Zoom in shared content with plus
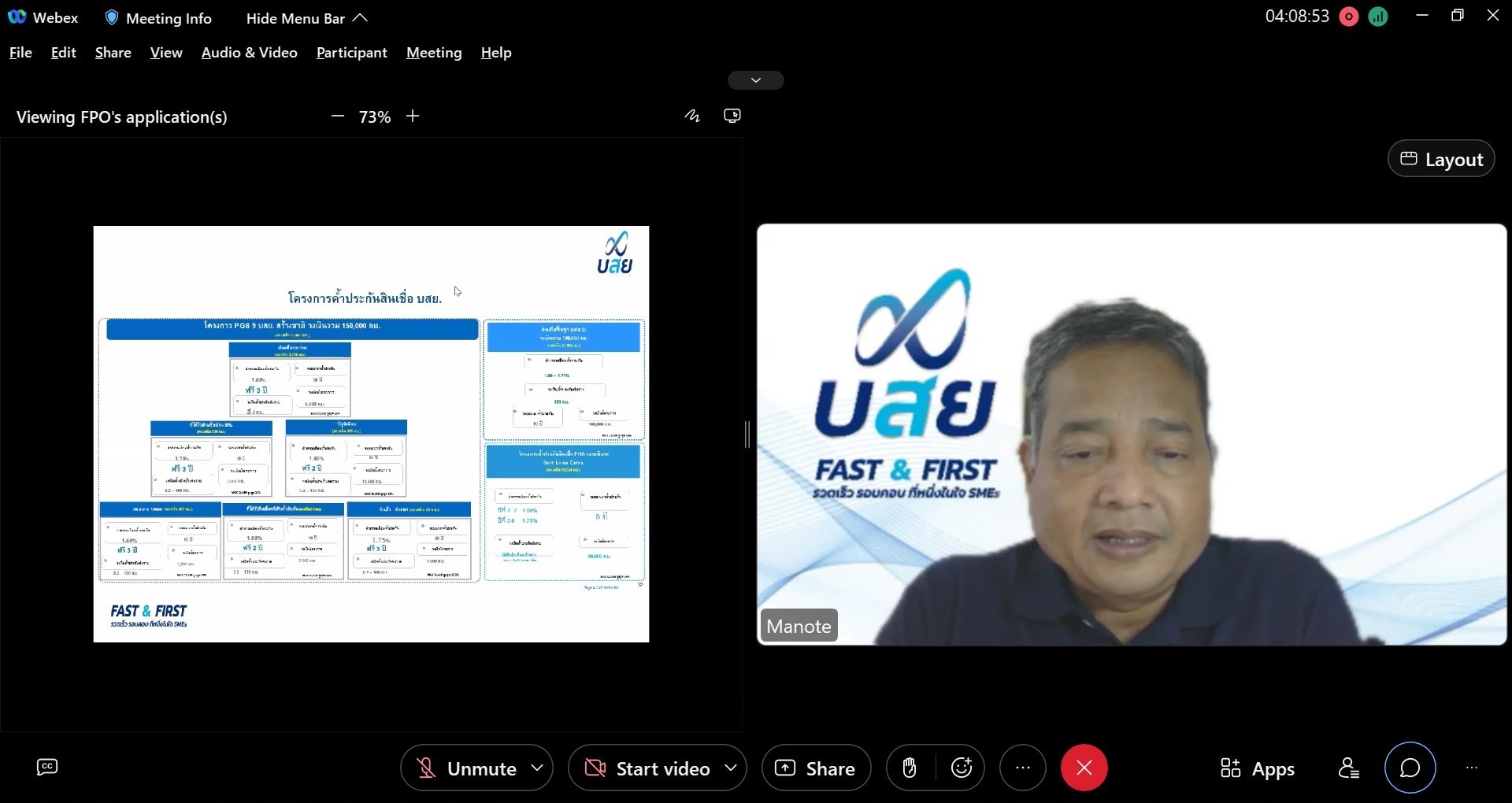 click(x=413, y=117)
